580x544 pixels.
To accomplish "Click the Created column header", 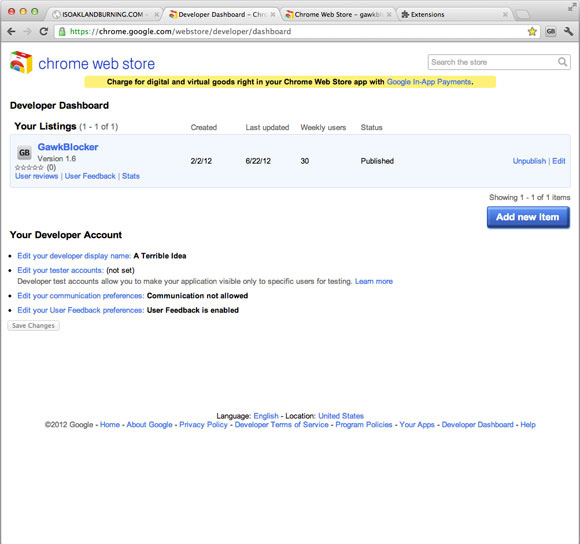I will coord(204,128).
